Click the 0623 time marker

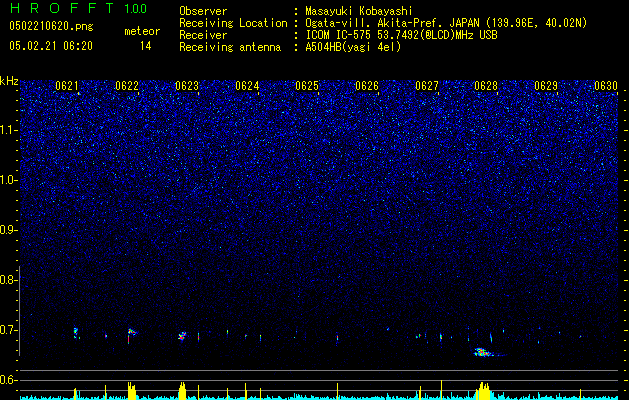[x=187, y=86]
